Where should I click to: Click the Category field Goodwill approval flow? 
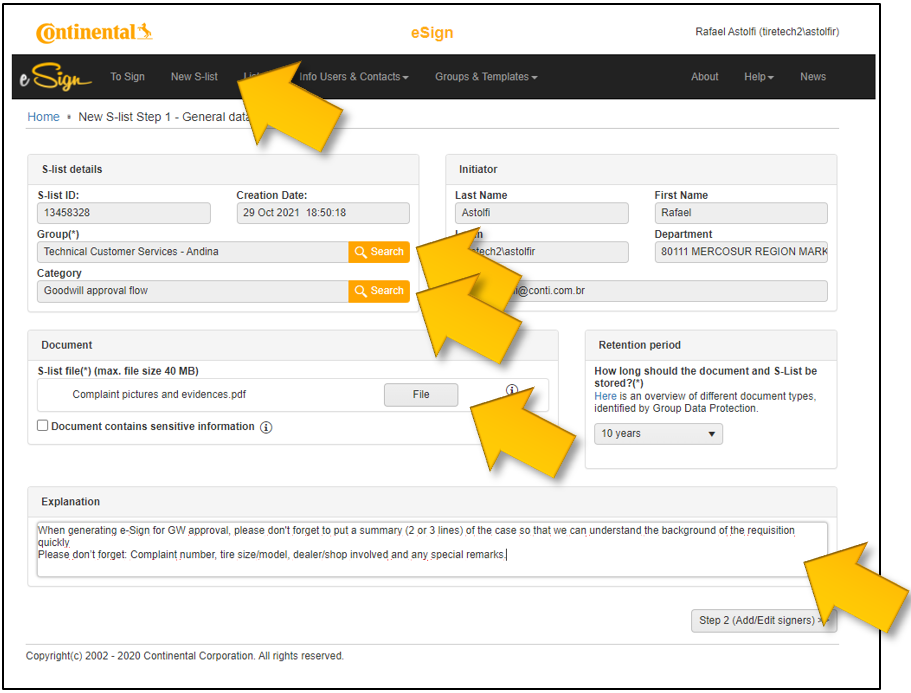[193, 290]
